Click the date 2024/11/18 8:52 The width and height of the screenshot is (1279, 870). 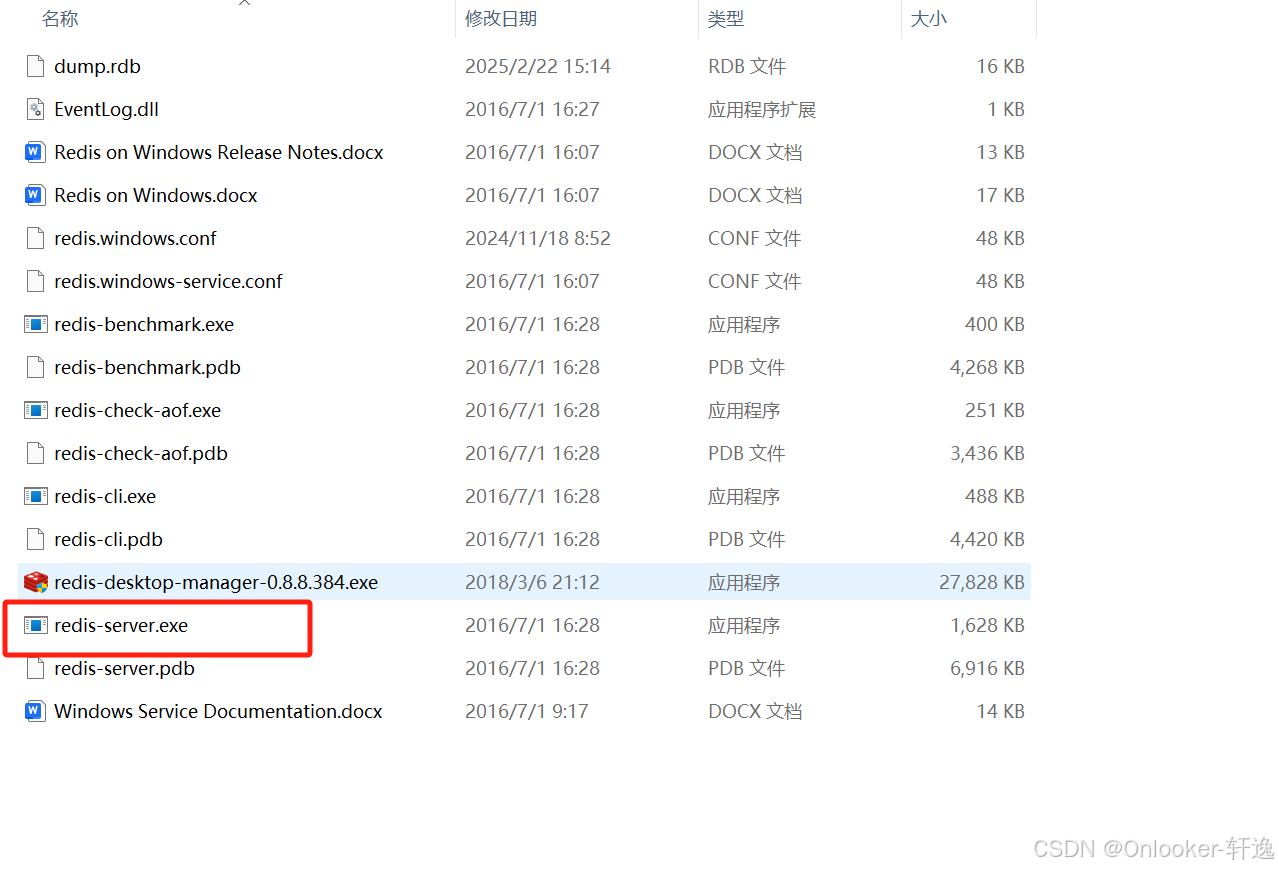point(538,239)
